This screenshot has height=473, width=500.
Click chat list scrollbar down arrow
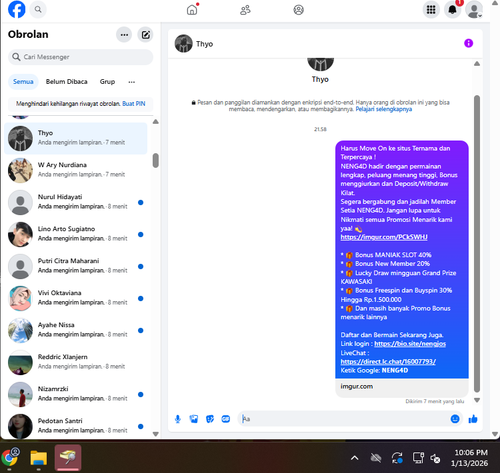point(155,434)
